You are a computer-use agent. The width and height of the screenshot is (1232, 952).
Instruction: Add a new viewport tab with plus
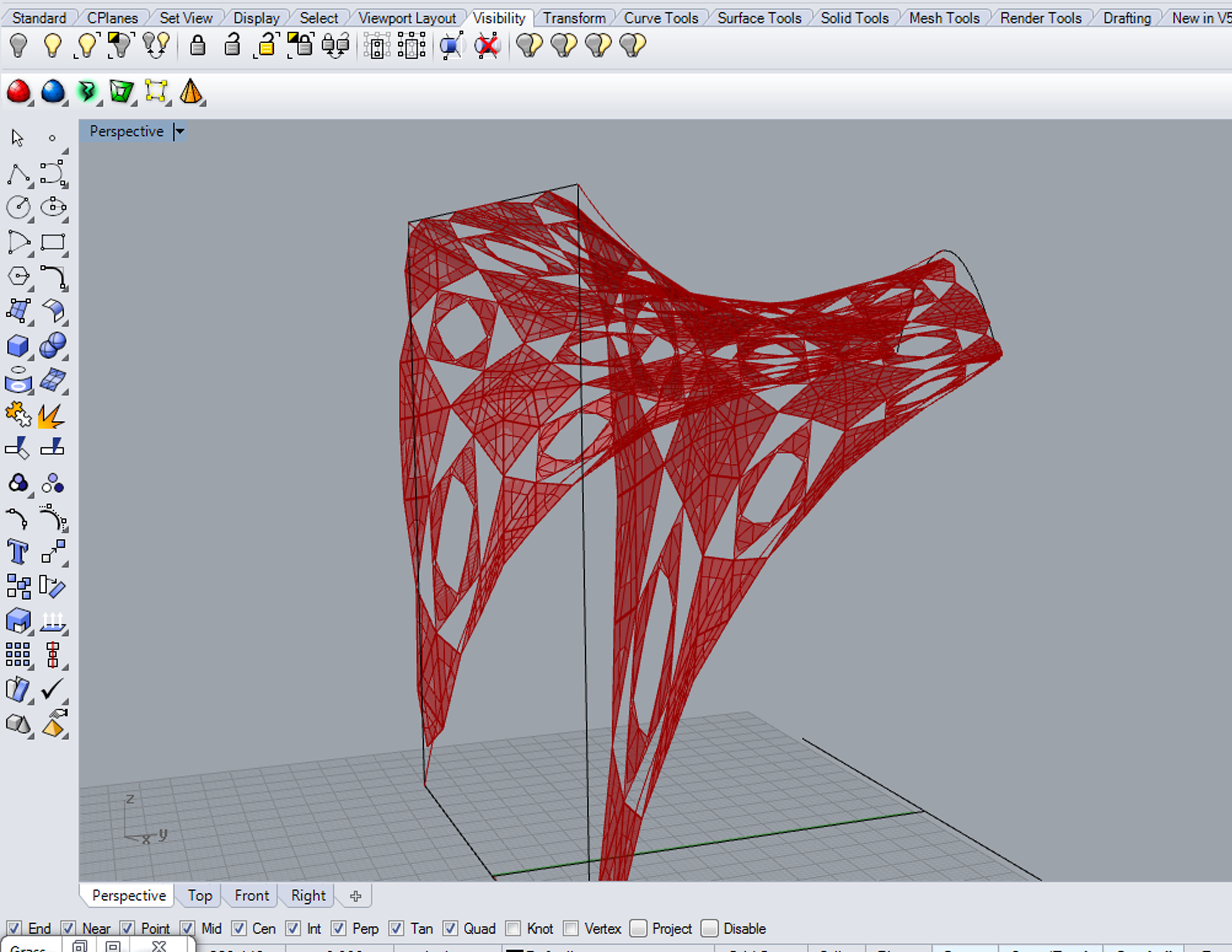pos(355,896)
